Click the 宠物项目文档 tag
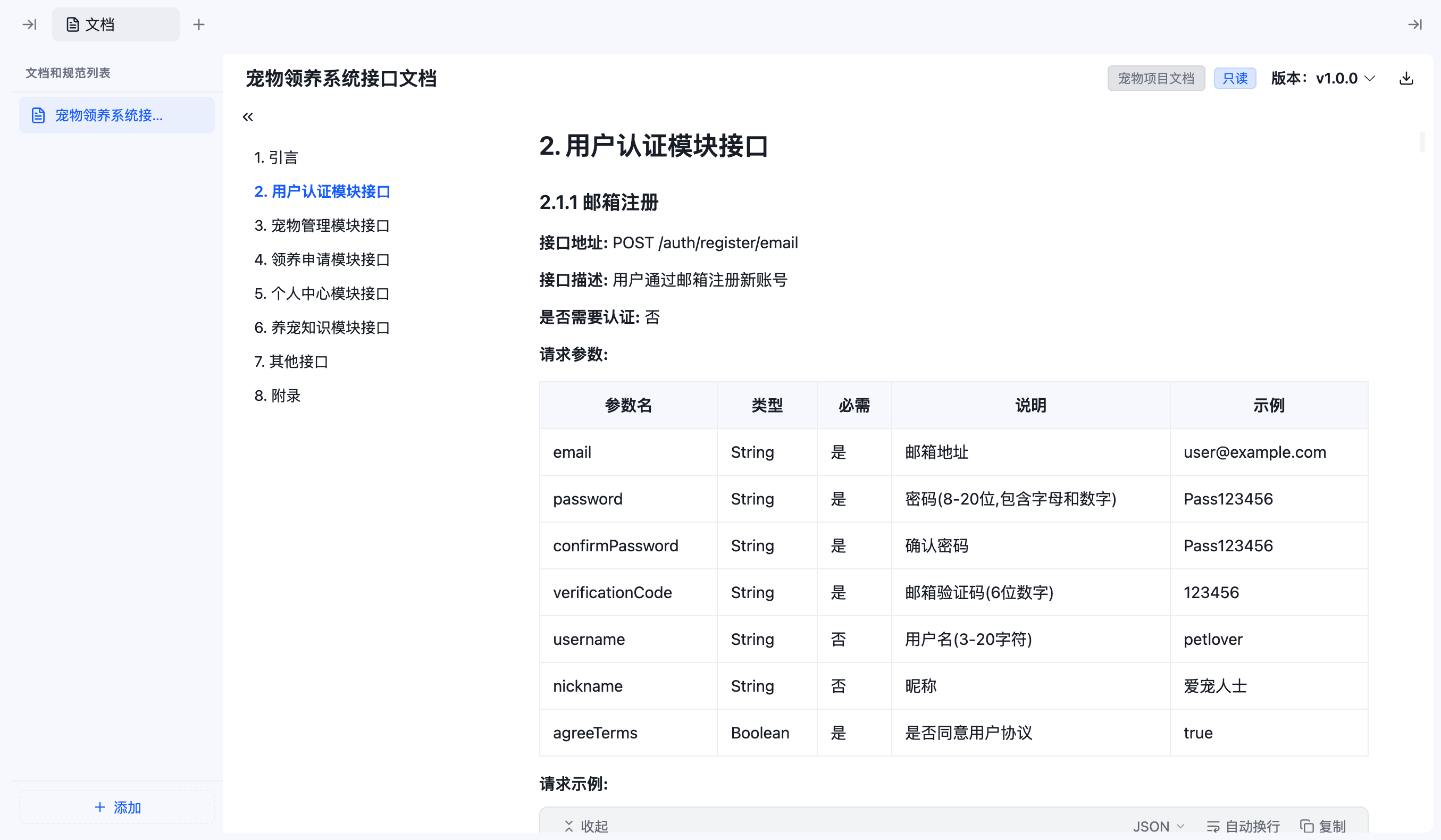 pos(1155,78)
